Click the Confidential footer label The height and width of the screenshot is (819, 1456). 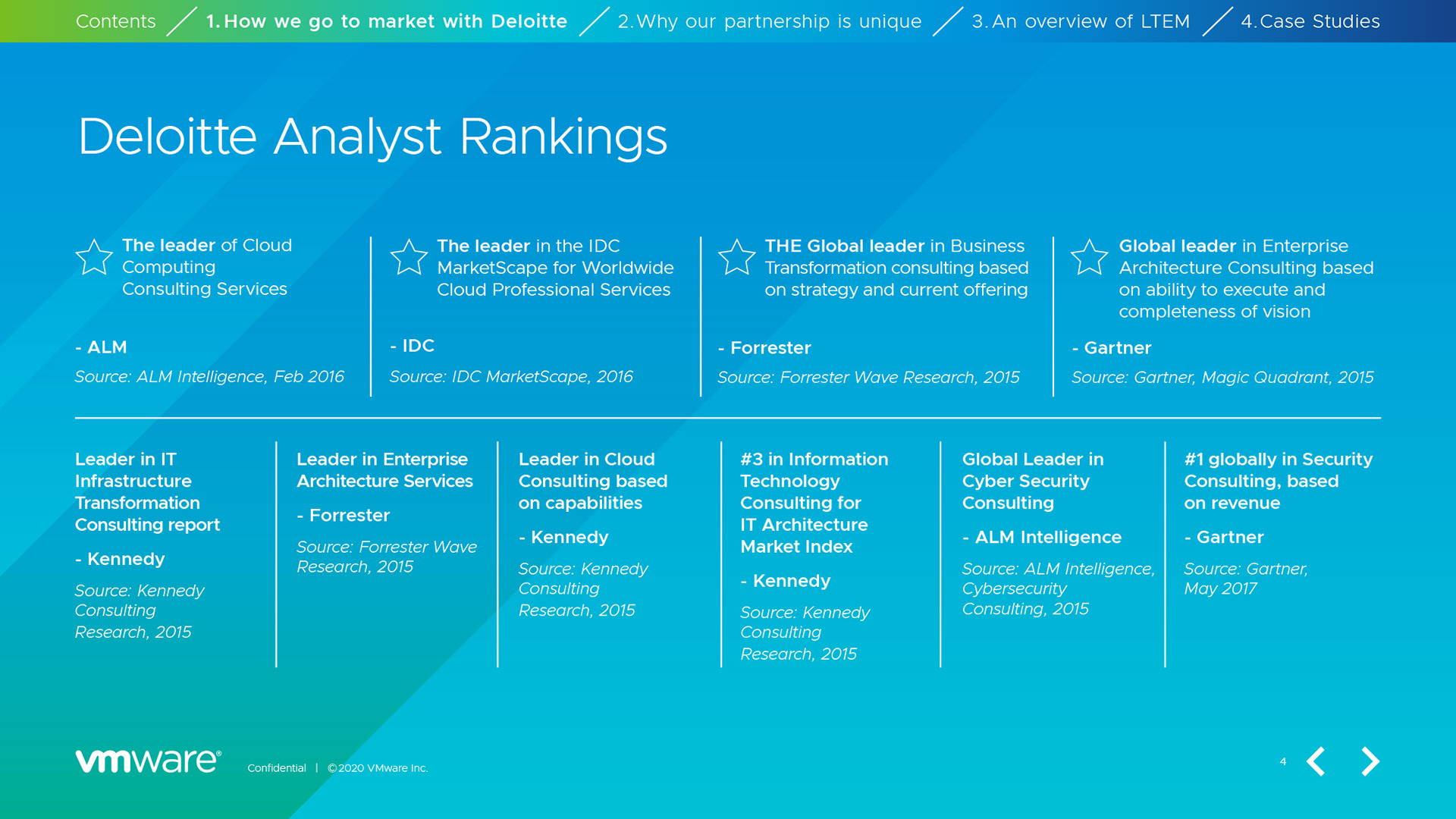point(277,768)
